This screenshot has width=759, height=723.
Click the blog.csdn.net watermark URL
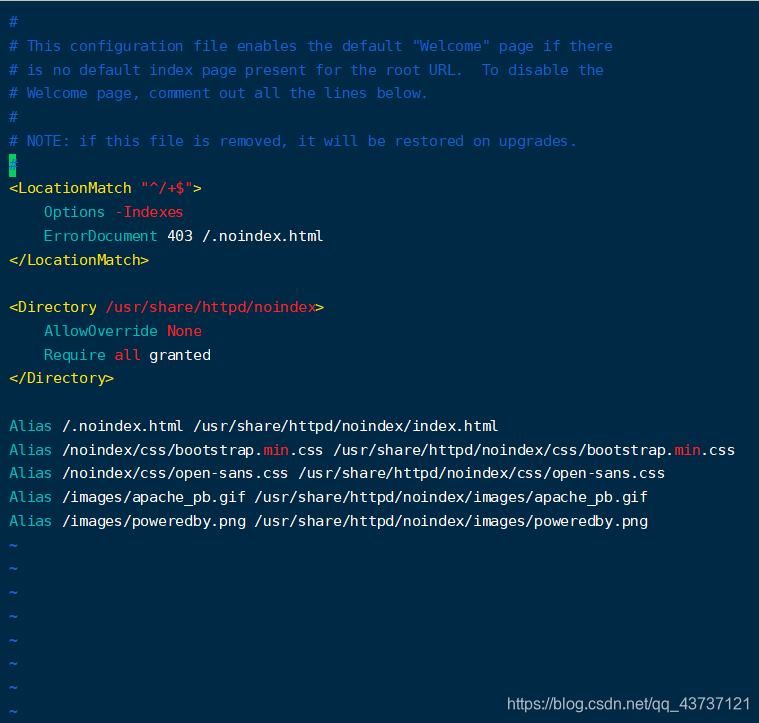tap(628, 704)
